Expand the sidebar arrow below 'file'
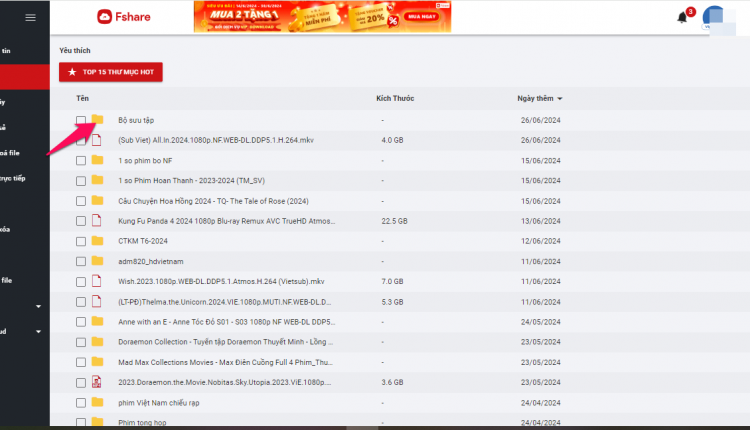This screenshot has height=430, width=750. point(38,306)
